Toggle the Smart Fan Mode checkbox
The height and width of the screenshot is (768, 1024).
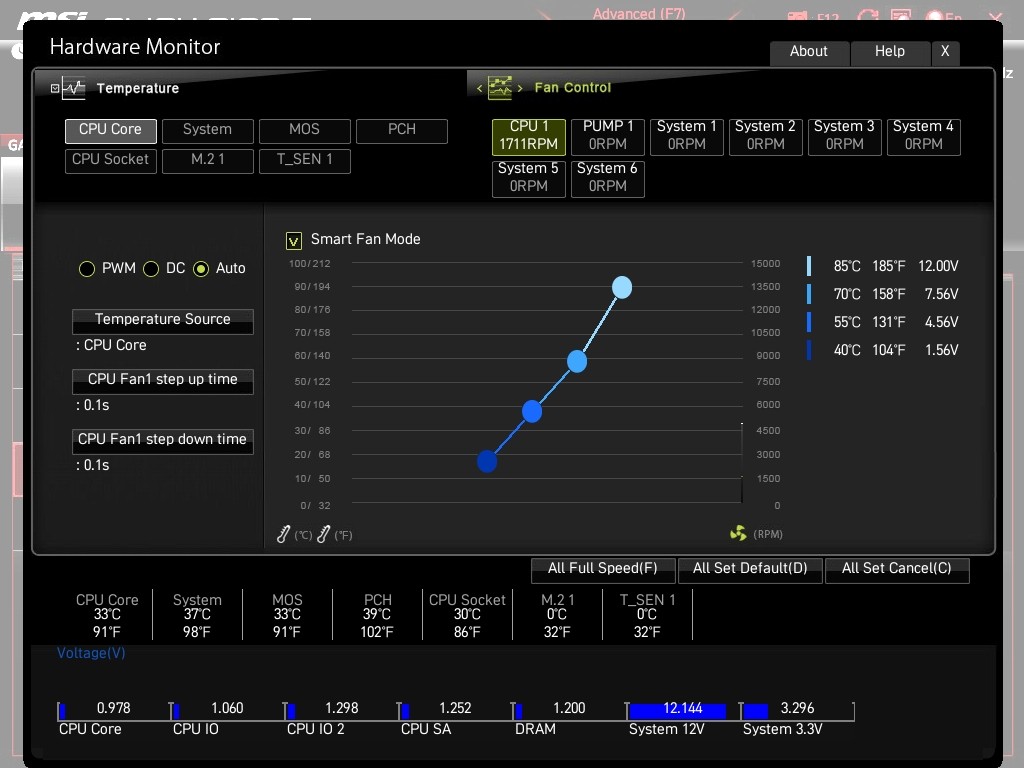tap(294, 240)
